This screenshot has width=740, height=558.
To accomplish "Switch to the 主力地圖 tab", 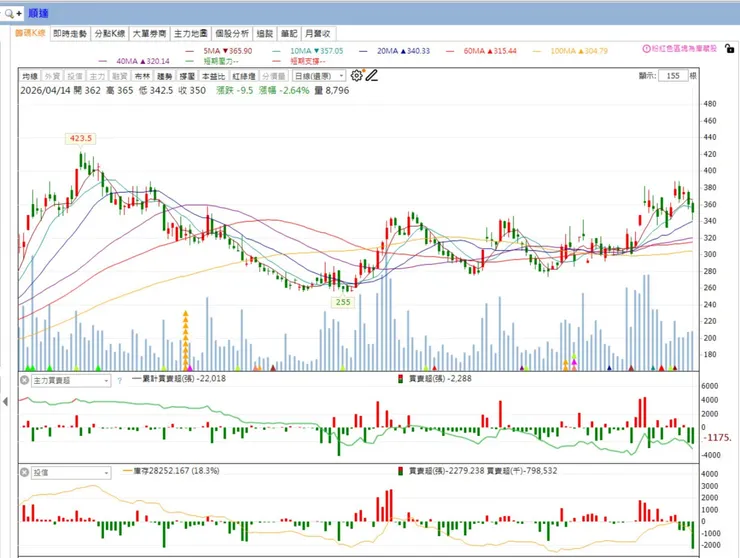I will point(191,34).
